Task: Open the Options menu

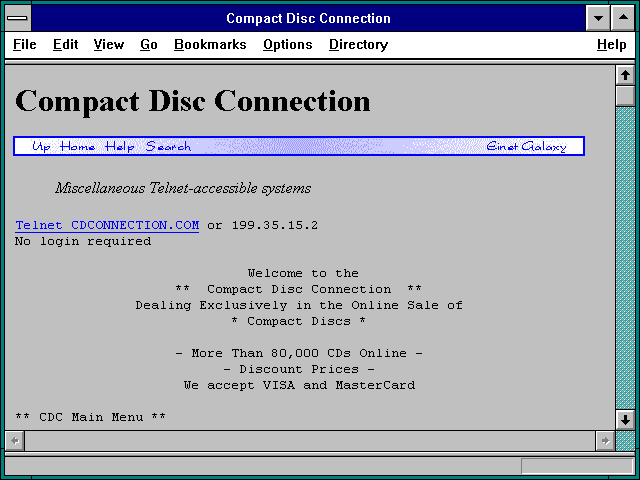Action: coord(288,44)
